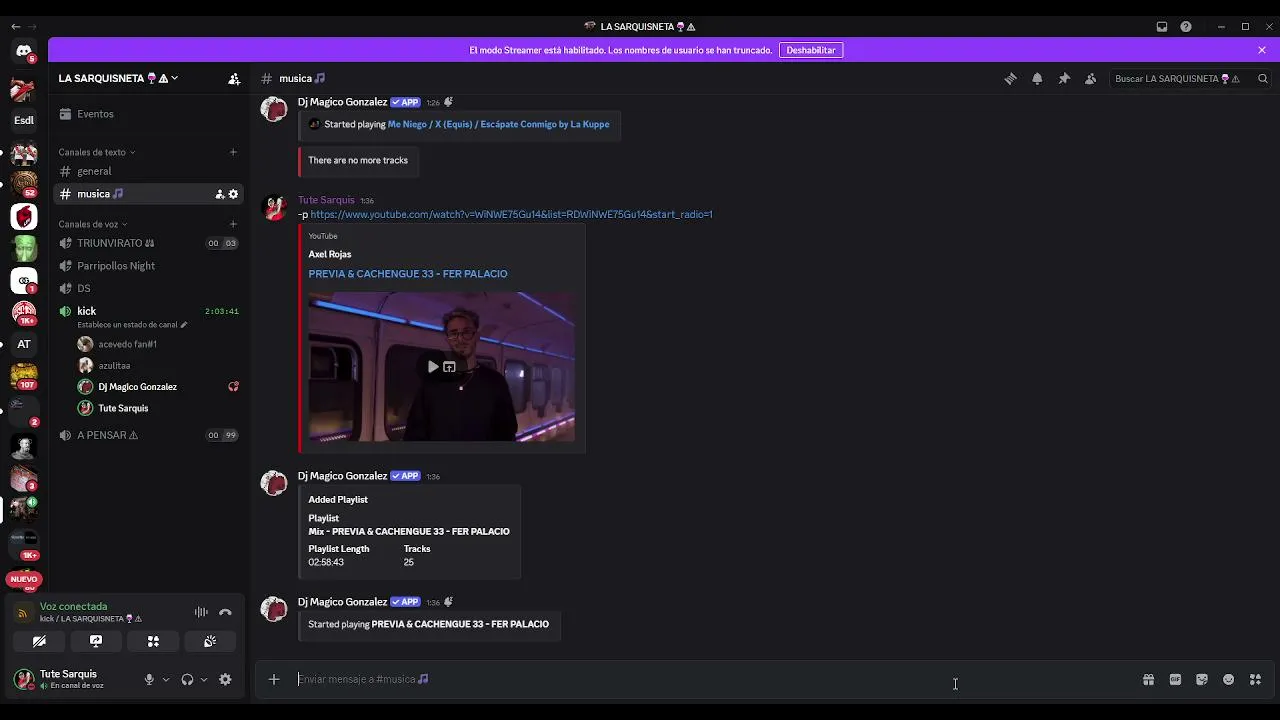Add a channel to Canales de voz
Image resolution: width=1280 pixels, height=720 pixels.
(233, 224)
